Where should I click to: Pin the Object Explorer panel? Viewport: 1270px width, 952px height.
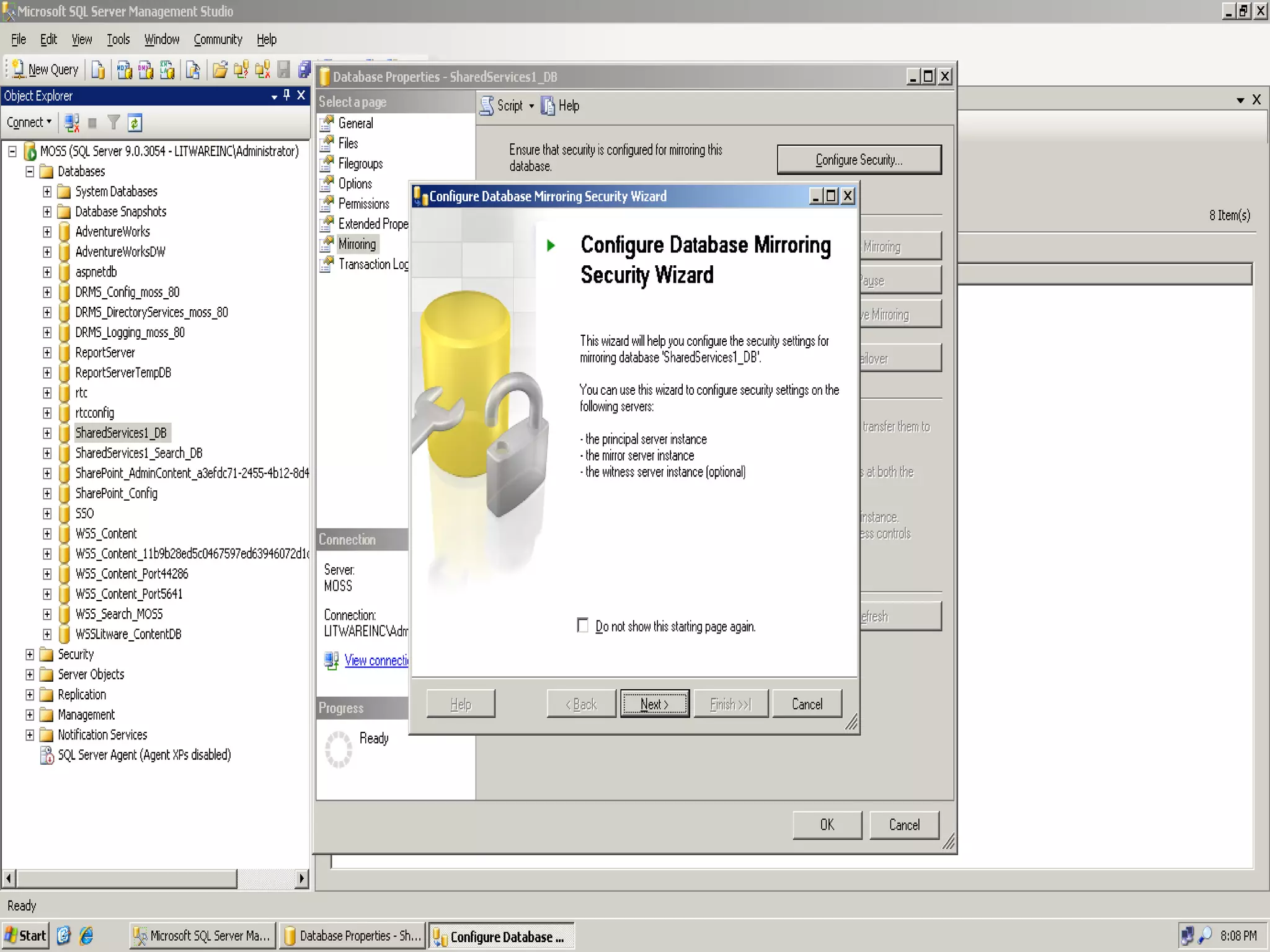point(286,95)
